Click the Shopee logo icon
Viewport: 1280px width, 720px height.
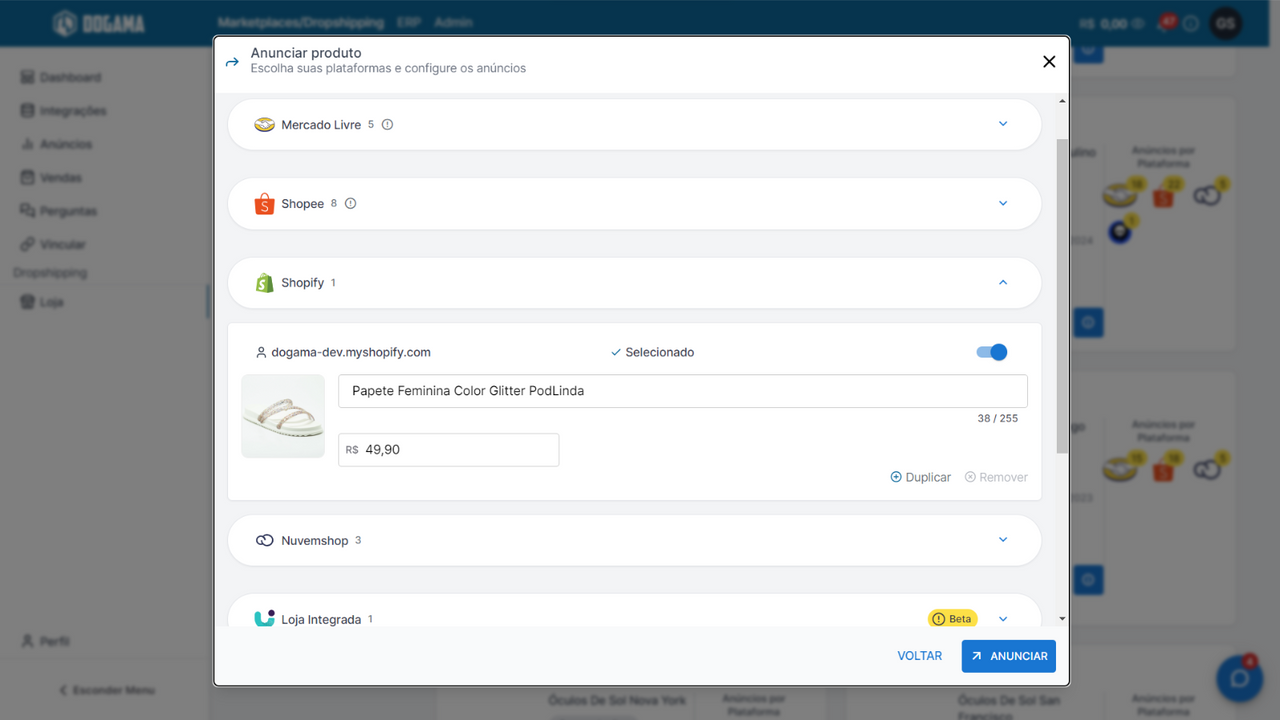coord(264,204)
